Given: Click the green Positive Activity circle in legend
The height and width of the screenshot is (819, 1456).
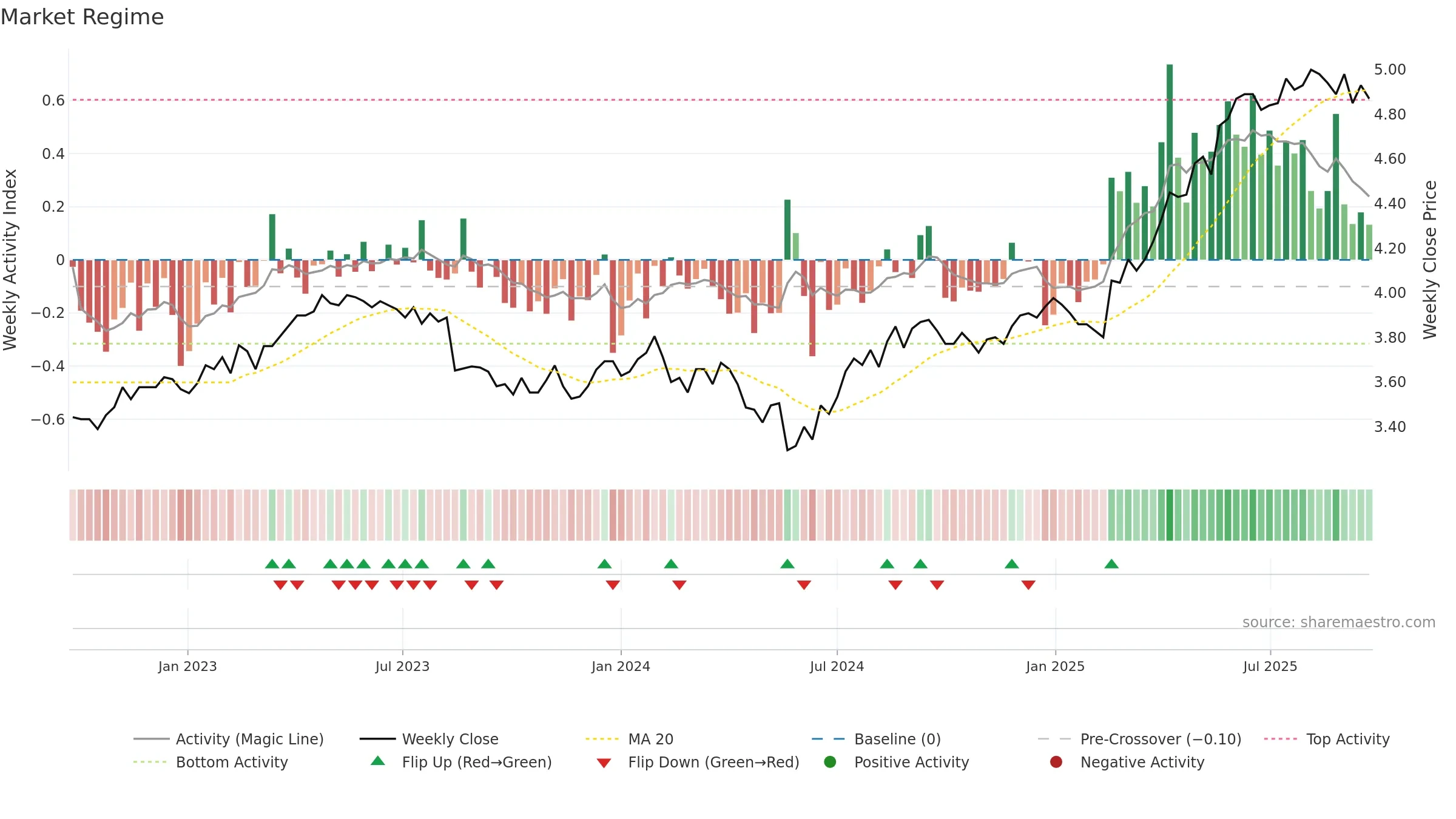Looking at the screenshot, I should (830, 762).
